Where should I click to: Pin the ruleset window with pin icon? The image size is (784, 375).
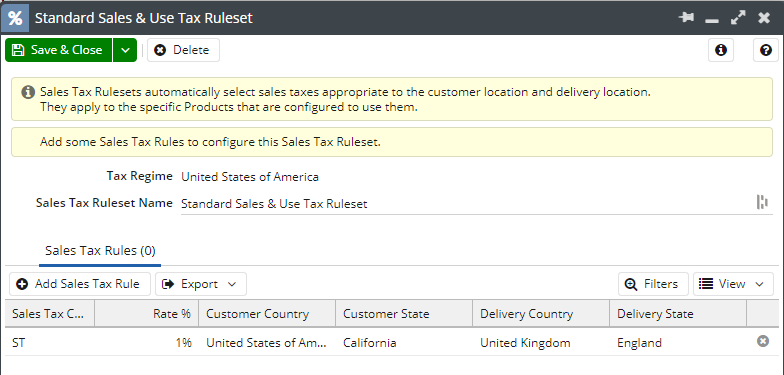686,18
